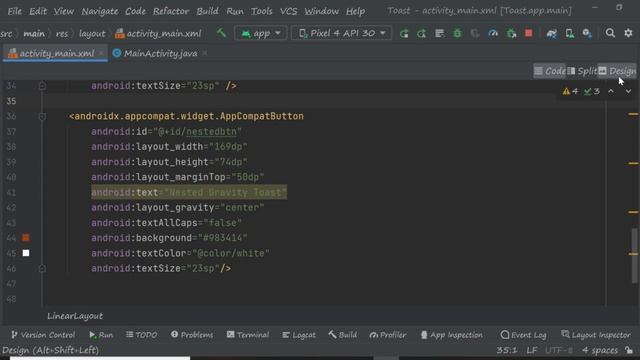Close the activity_main.xml tab
This screenshot has width=640, height=360.
click(101, 53)
